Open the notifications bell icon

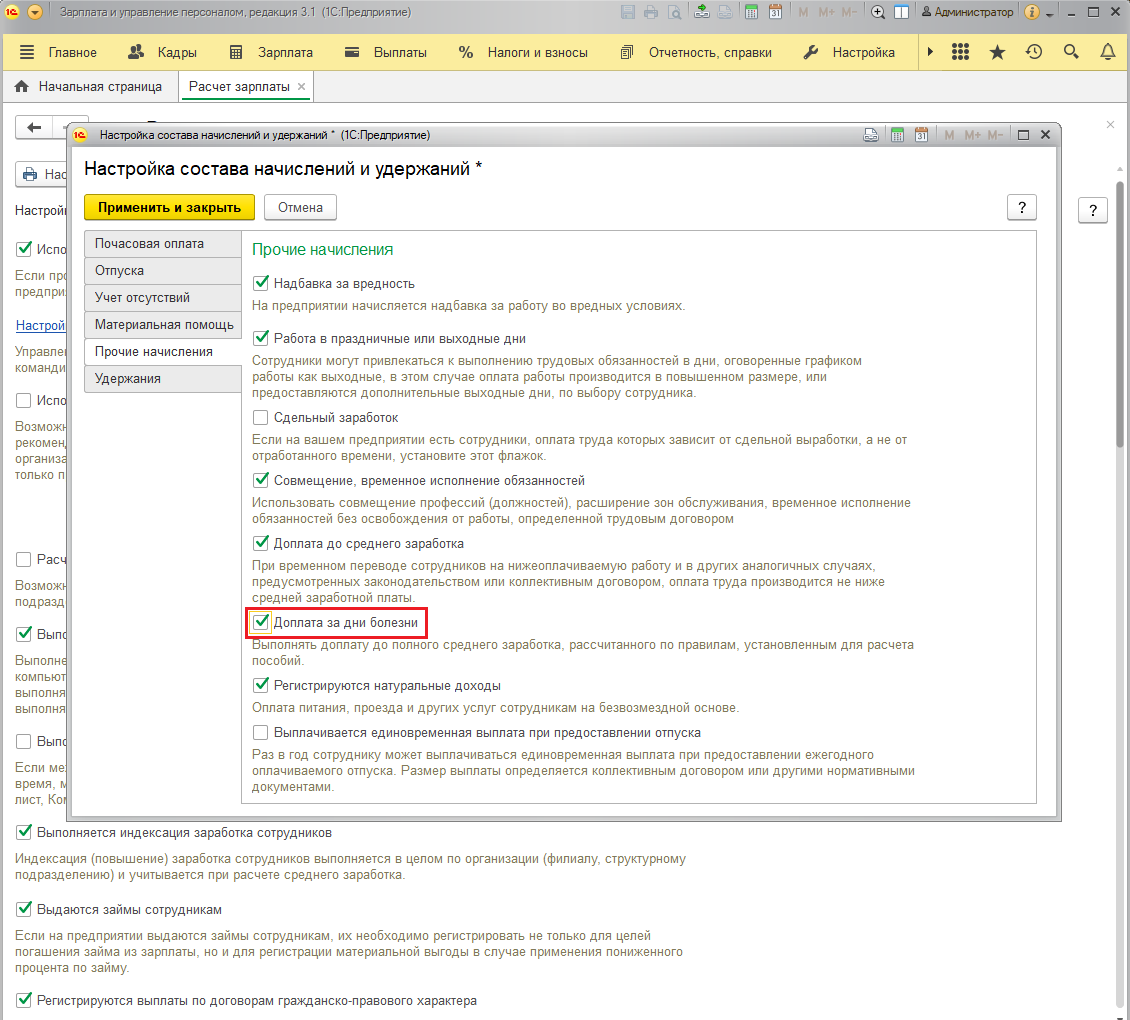coord(1107,52)
